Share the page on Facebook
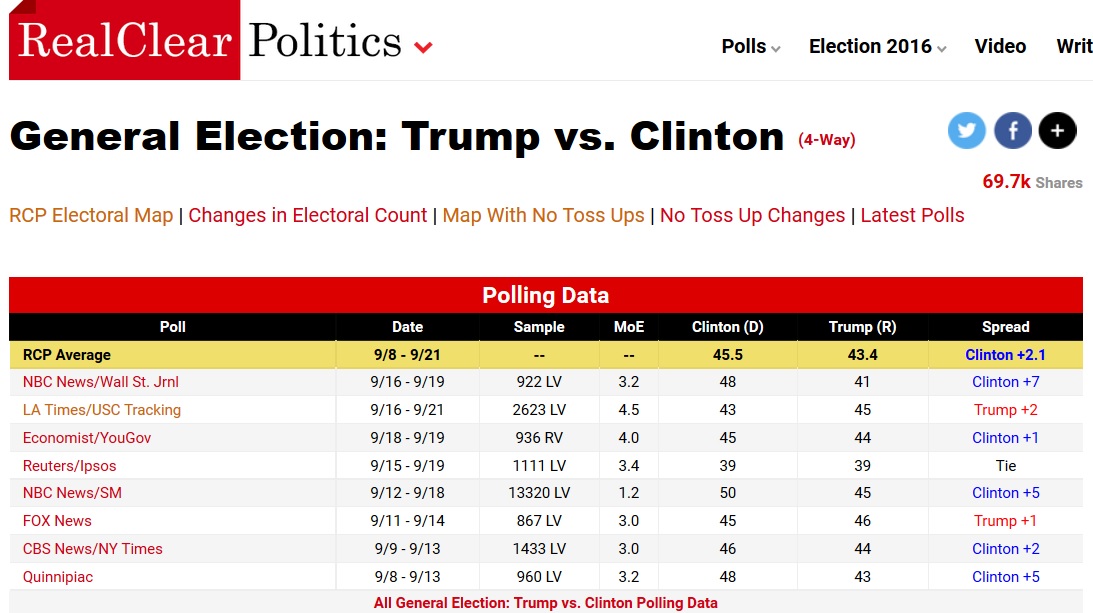Screen dimensions: 1093x613 coord(1012,130)
